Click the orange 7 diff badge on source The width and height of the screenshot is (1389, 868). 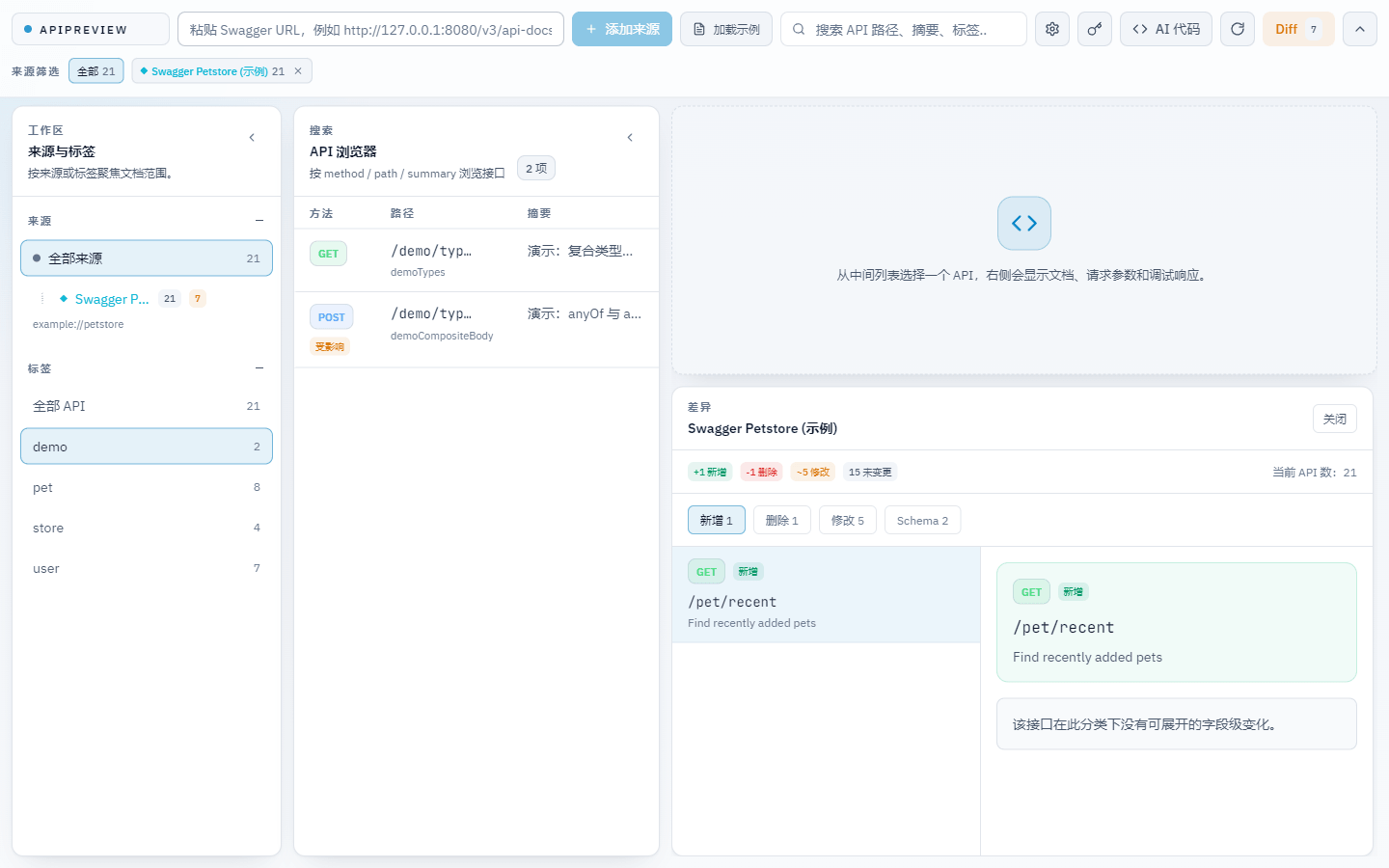198,299
